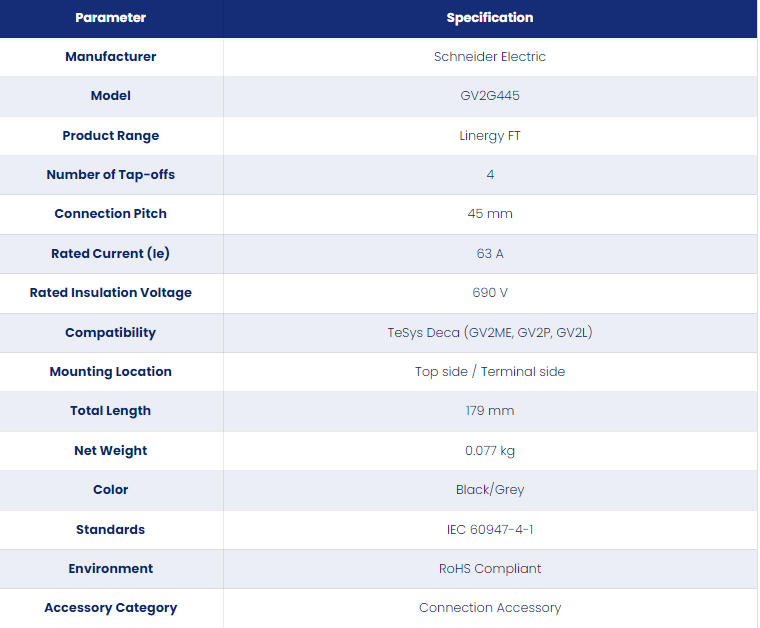Click the Connection Pitch label

click(x=111, y=214)
